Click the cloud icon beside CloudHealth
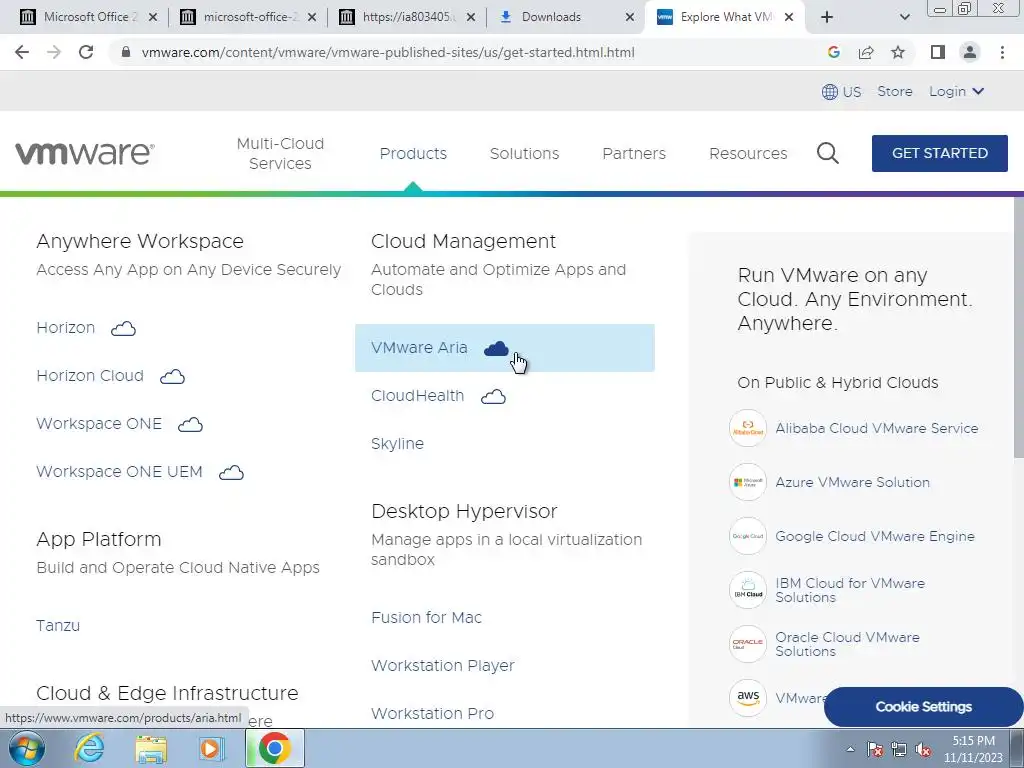This screenshot has height=768, width=1024. [493, 396]
